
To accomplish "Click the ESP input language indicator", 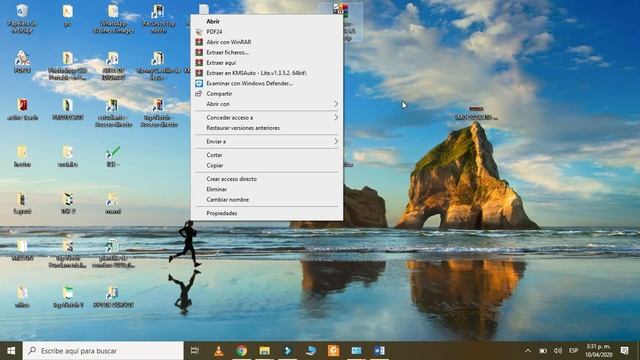I will tap(573, 351).
